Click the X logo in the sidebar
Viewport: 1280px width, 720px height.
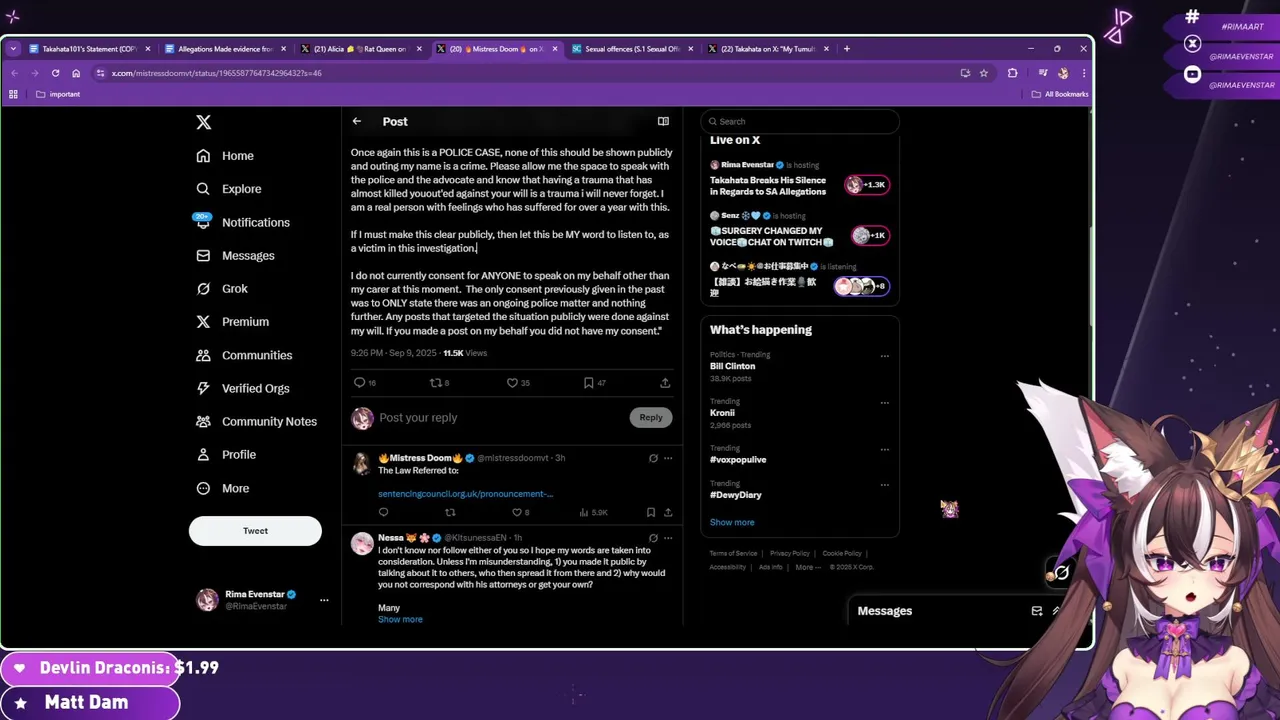click(203, 122)
